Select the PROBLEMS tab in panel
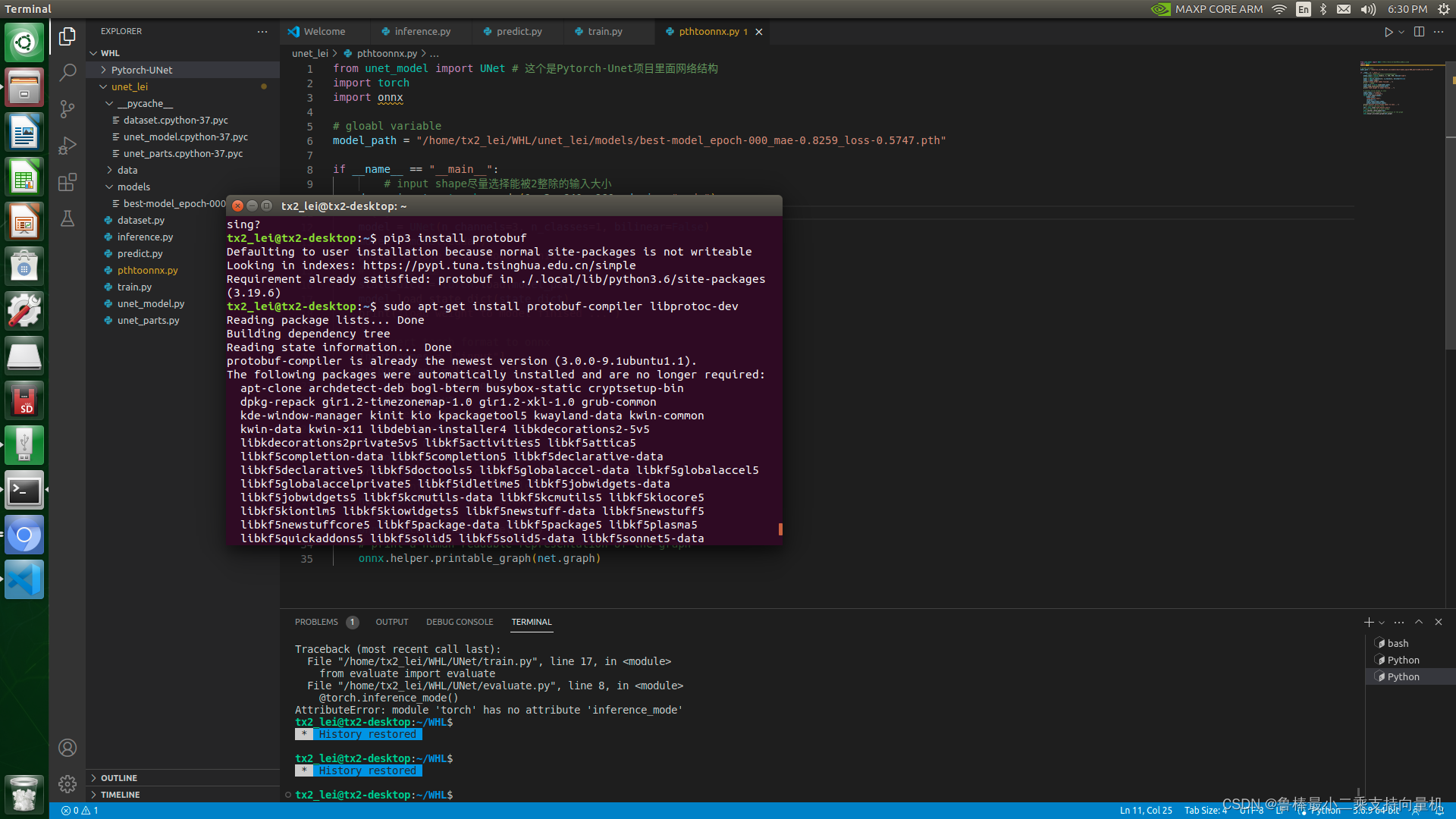The width and height of the screenshot is (1456, 819). [x=318, y=621]
